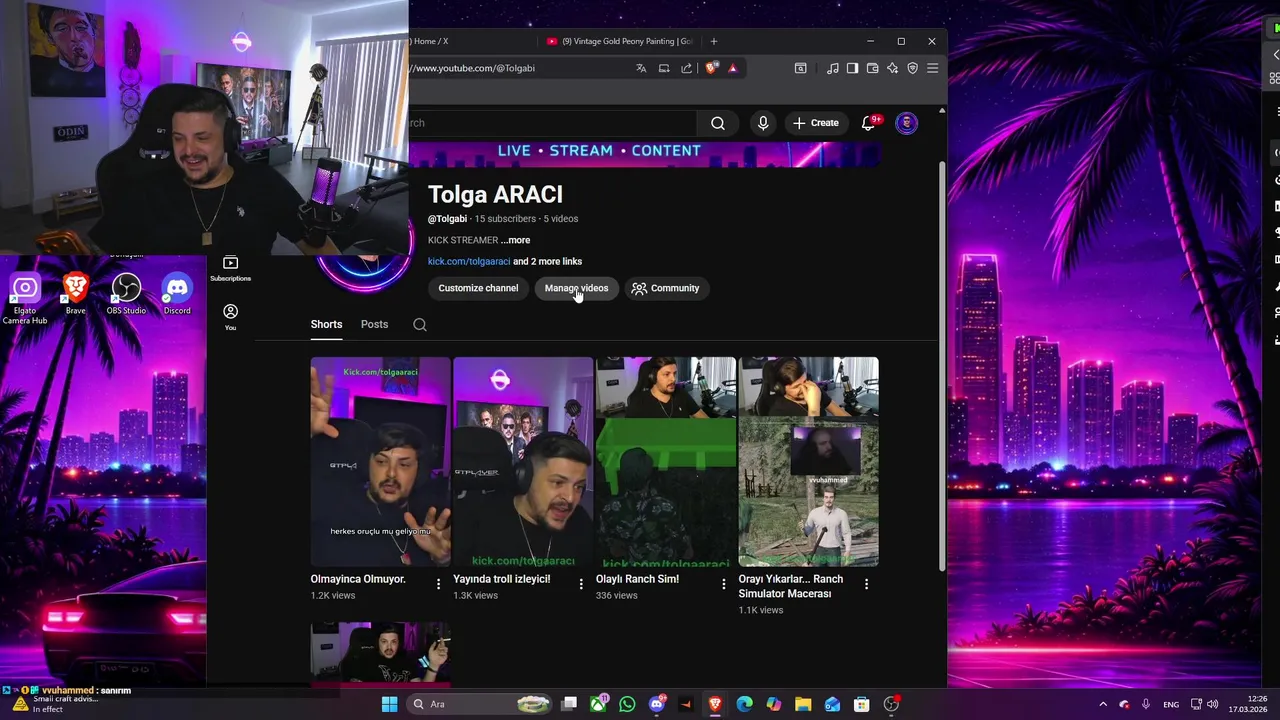Screen dimensions: 1280x720
Task: Open the Brave hamburger main menu
Action: pyautogui.click(x=932, y=68)
